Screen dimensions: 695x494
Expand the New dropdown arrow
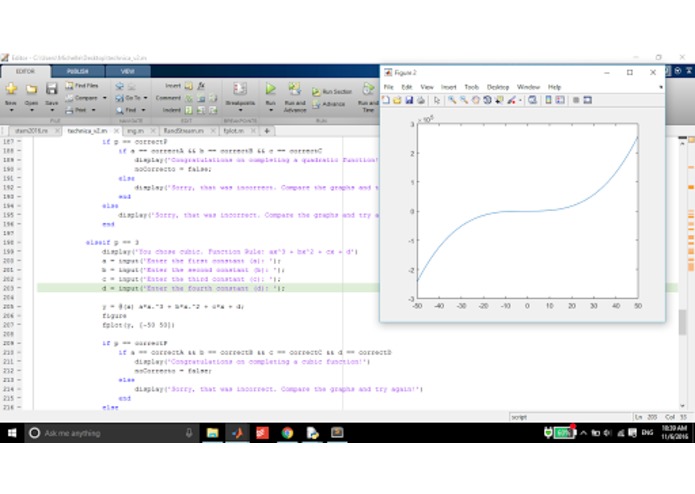[x=11, y=110]
